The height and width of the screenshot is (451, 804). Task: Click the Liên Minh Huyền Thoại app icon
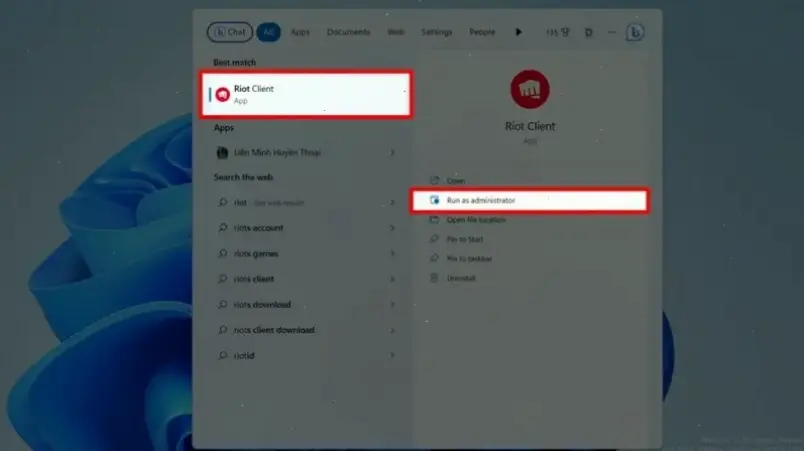pos(223,152)
